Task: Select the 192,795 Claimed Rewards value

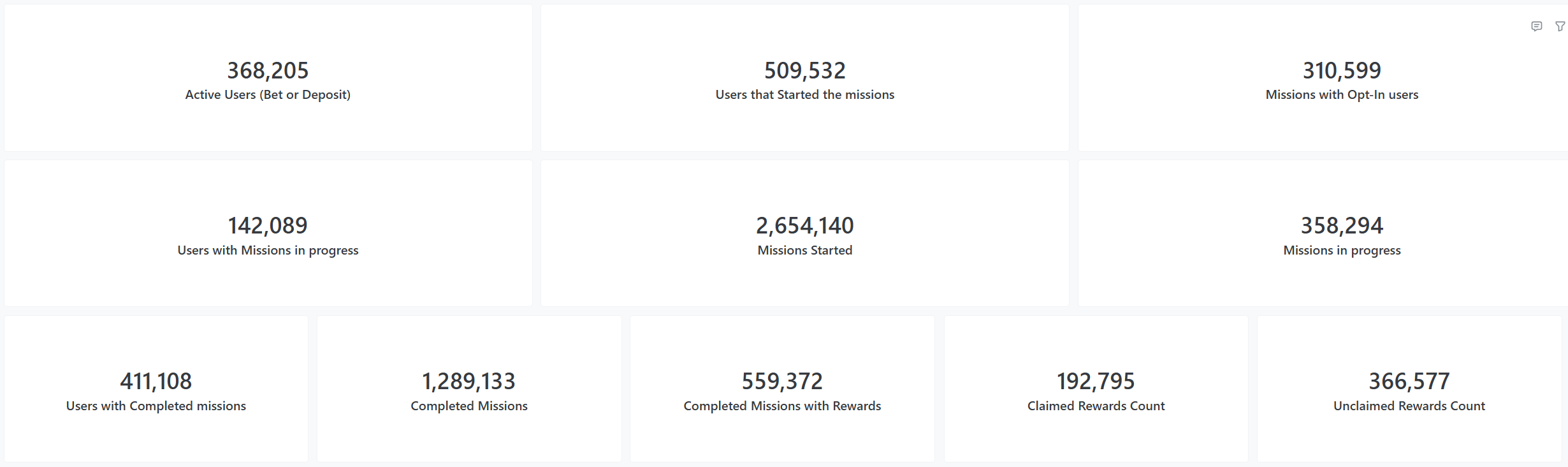Action: coord(1096,382)
